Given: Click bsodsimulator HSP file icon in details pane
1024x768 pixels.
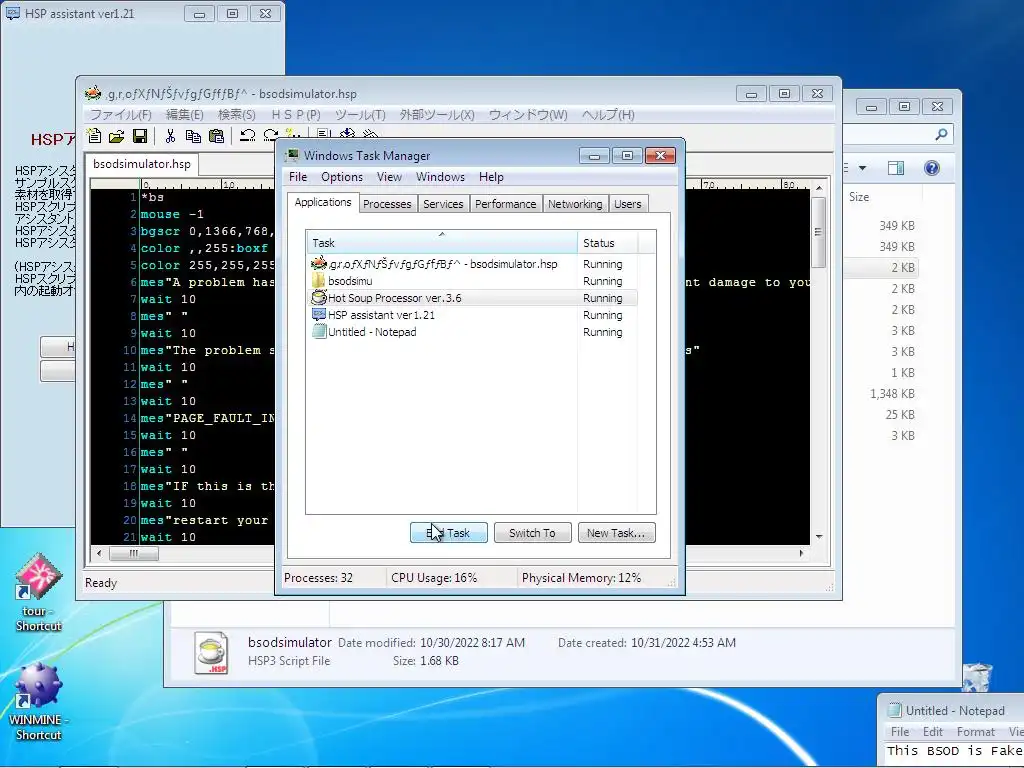Looking at the screenshot, I should point(212,652).
